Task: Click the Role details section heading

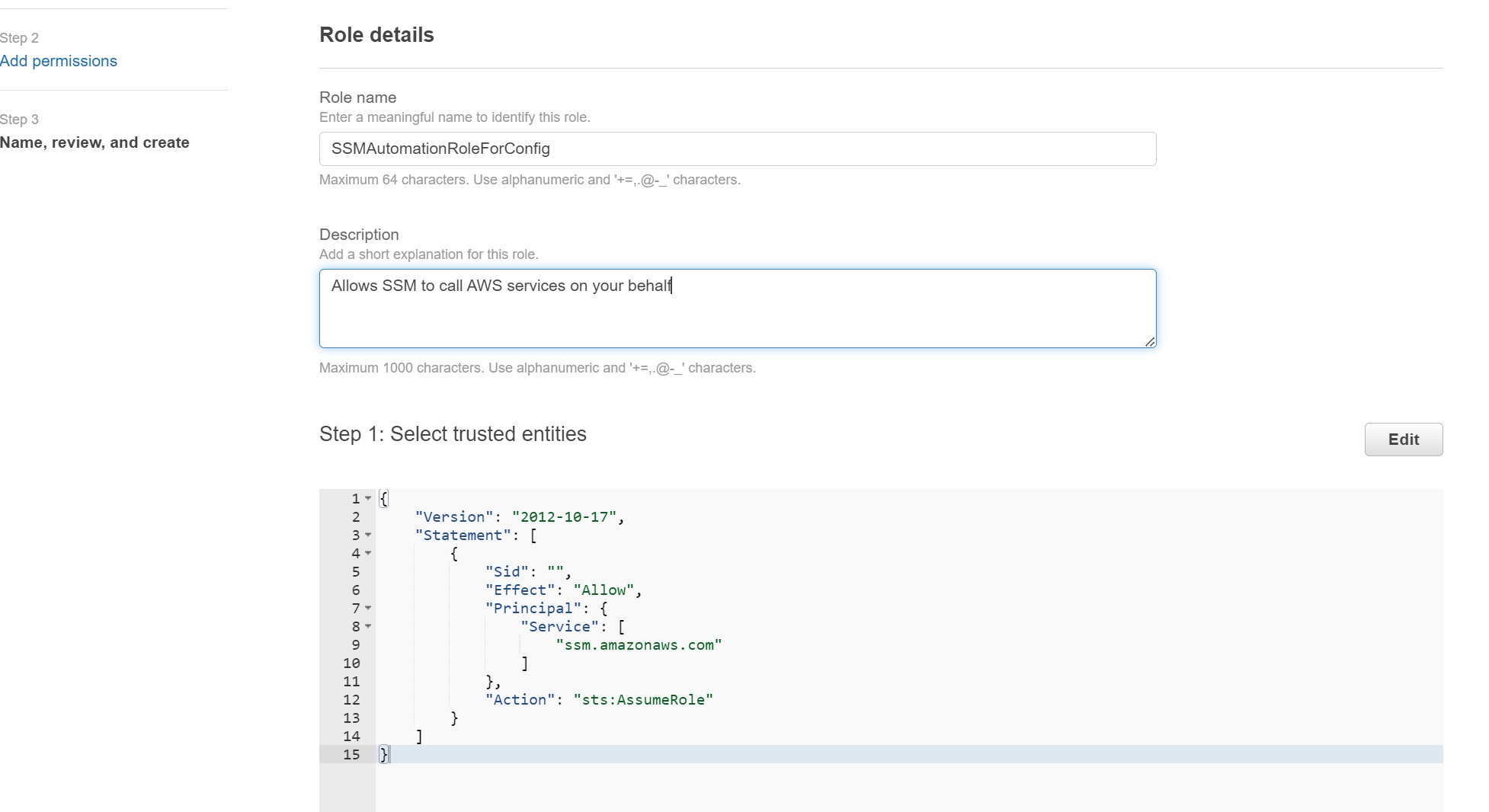Action: pyautogui.click(x=376, y=35)
